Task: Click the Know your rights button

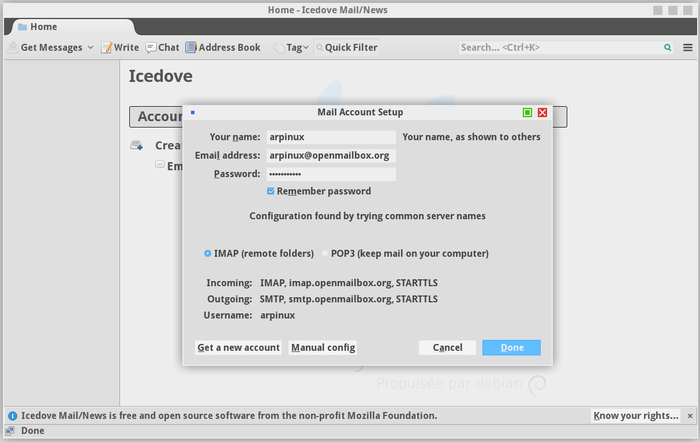Action: click(x=636, y=416)
